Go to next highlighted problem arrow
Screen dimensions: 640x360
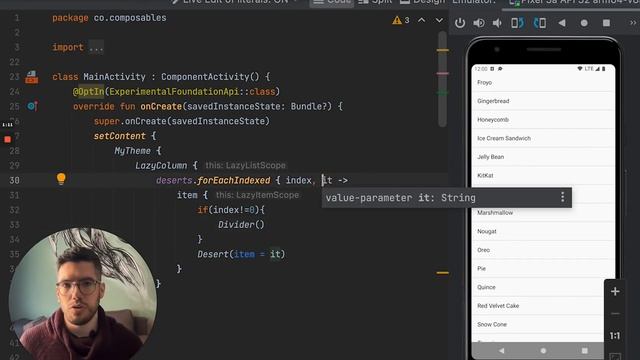coord(439,20)
